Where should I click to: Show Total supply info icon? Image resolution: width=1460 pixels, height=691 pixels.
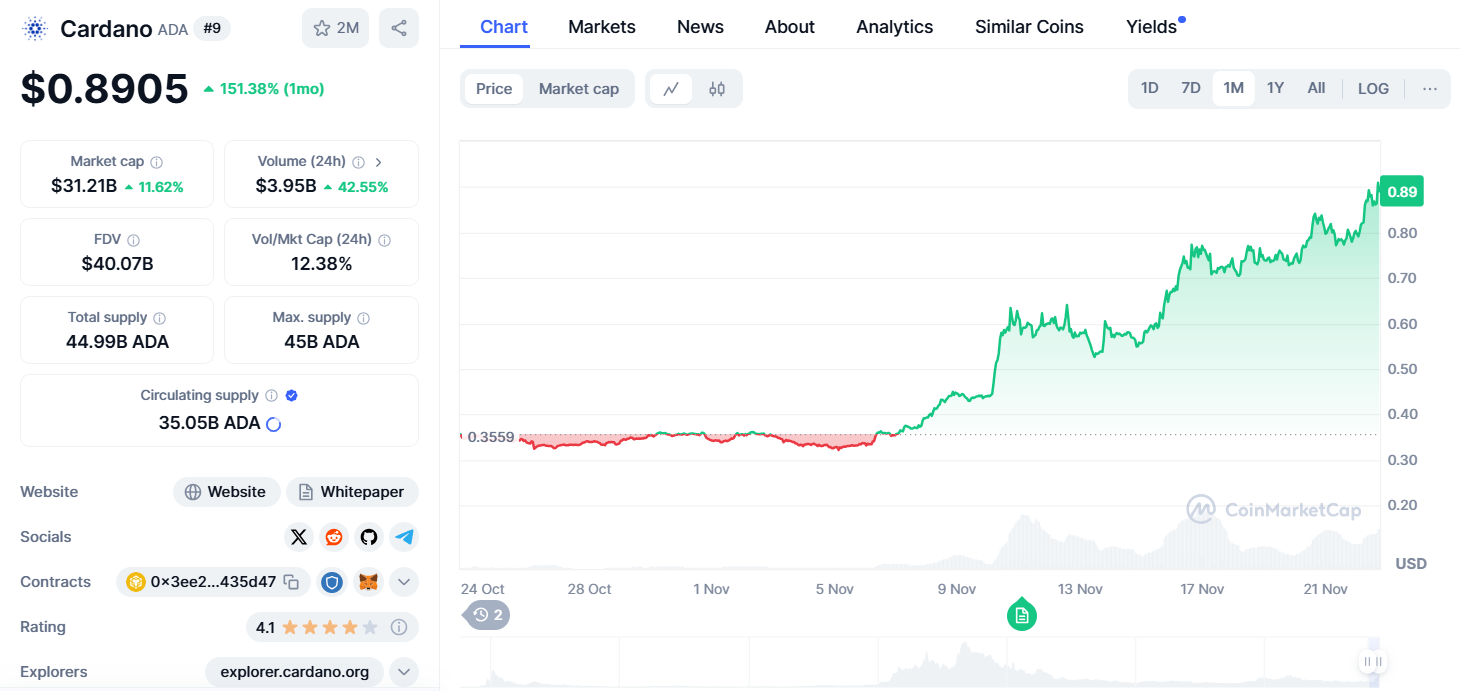pyautogui.click(x=160, y=318)
